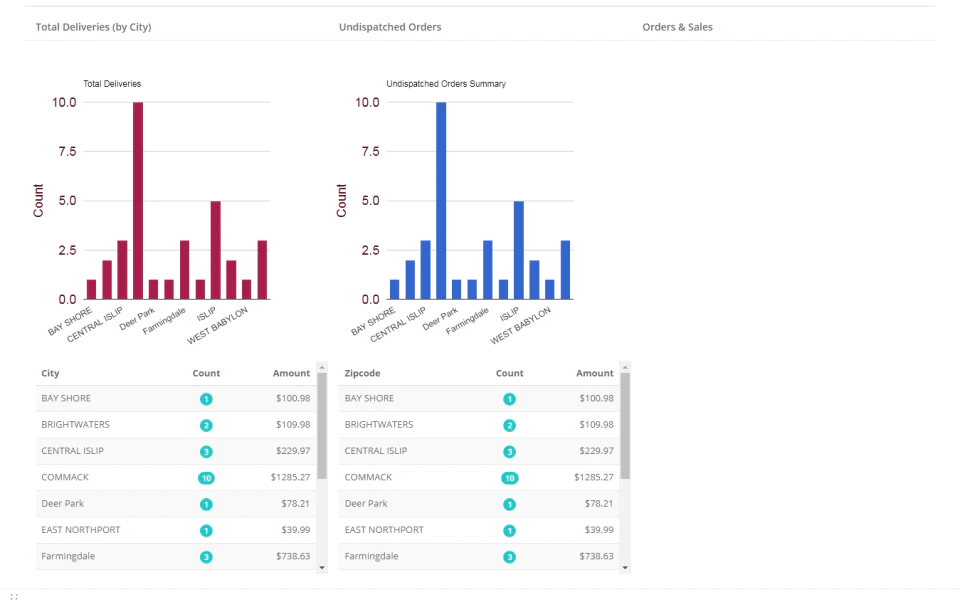Click up arrow of Zipcode table scrollbar
The height and width of the screenshot is (602, 960).
point(625,367)
